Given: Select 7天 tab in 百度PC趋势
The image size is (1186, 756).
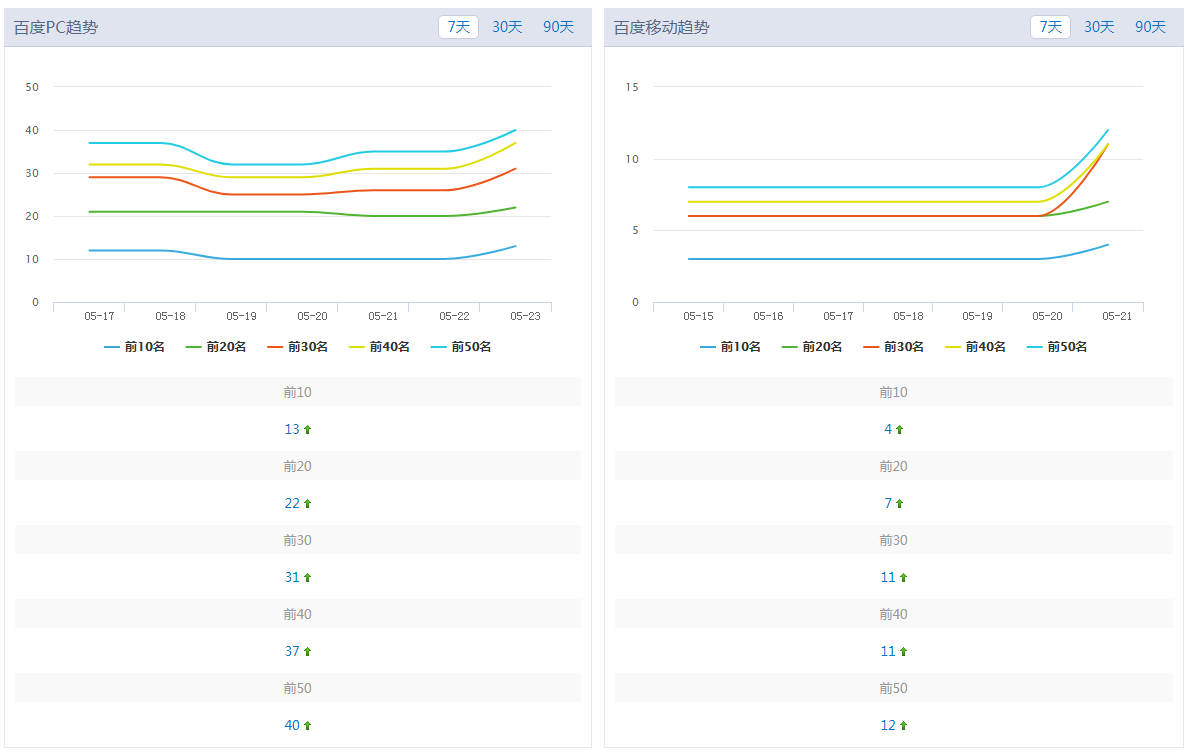Looking at the screenshot, I should 459,27.
